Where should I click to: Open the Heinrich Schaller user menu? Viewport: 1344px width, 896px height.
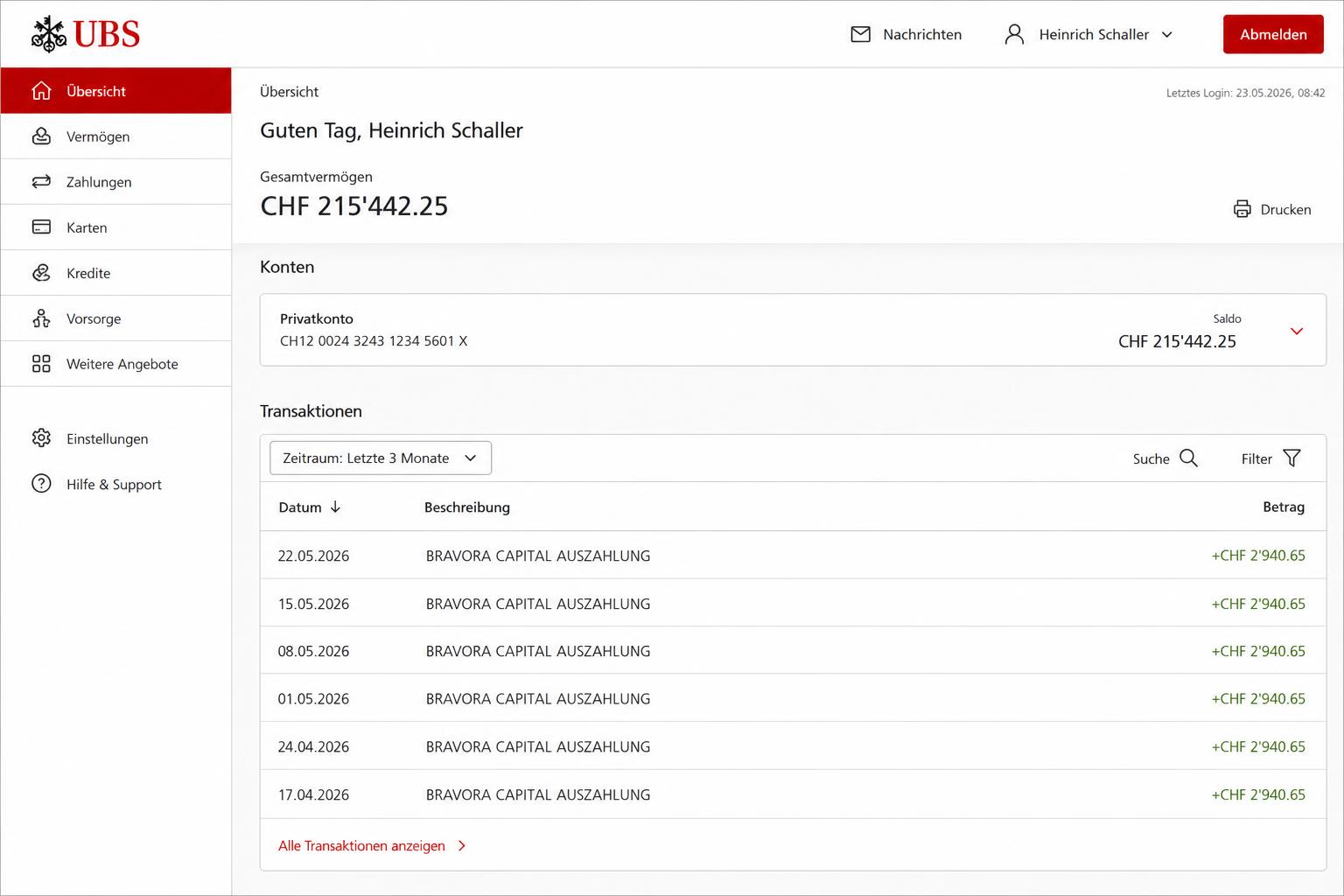pos(1089,34)
